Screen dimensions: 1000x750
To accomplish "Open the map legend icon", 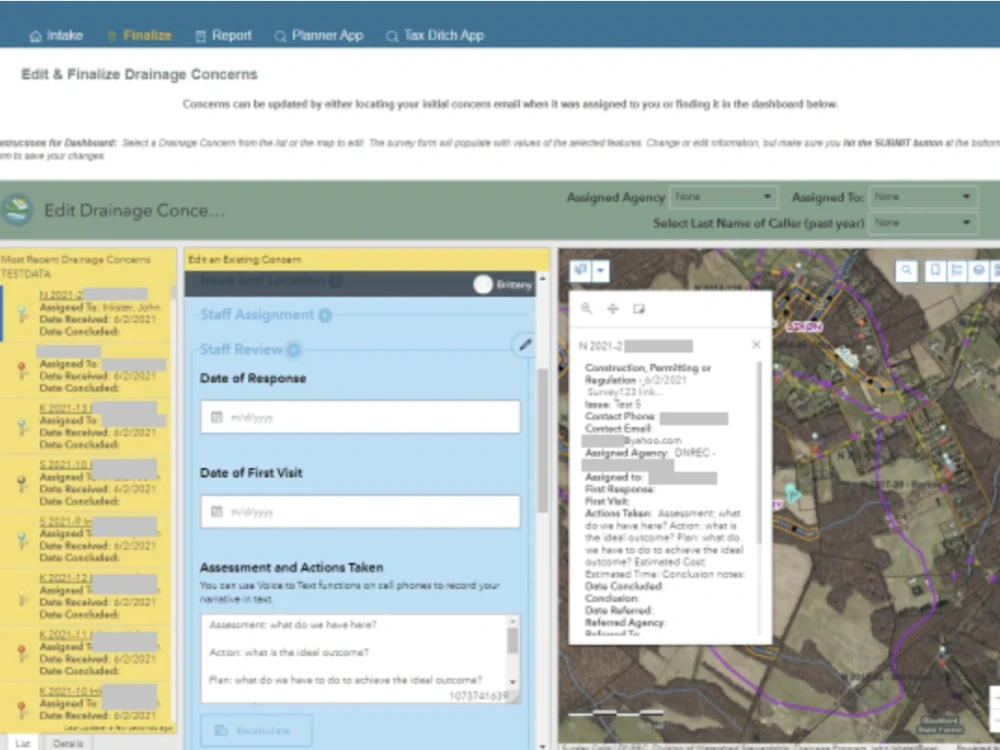I will click(x=957, y=270).
